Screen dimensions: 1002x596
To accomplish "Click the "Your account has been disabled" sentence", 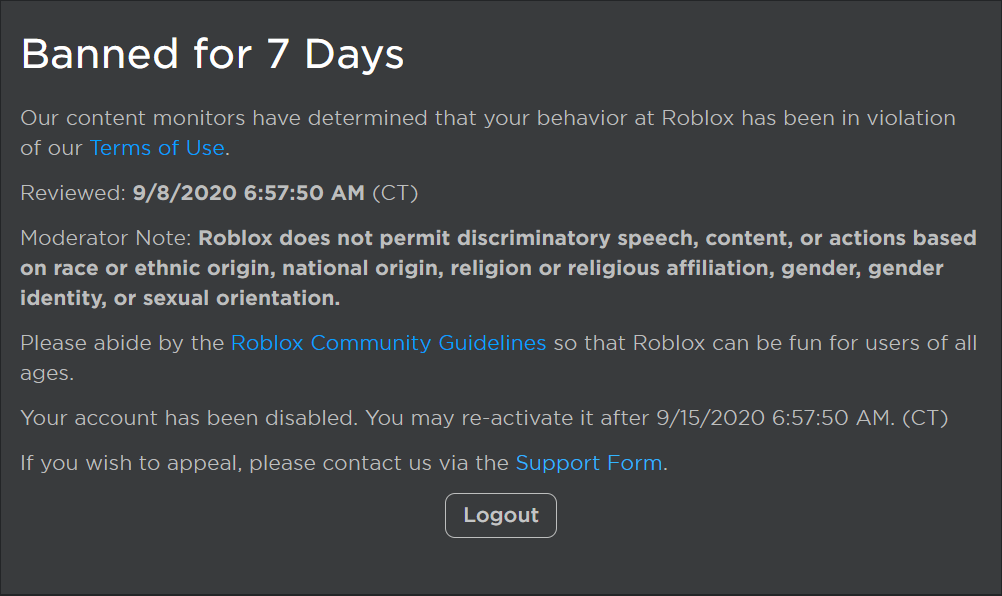I will [x=188, y=418].
